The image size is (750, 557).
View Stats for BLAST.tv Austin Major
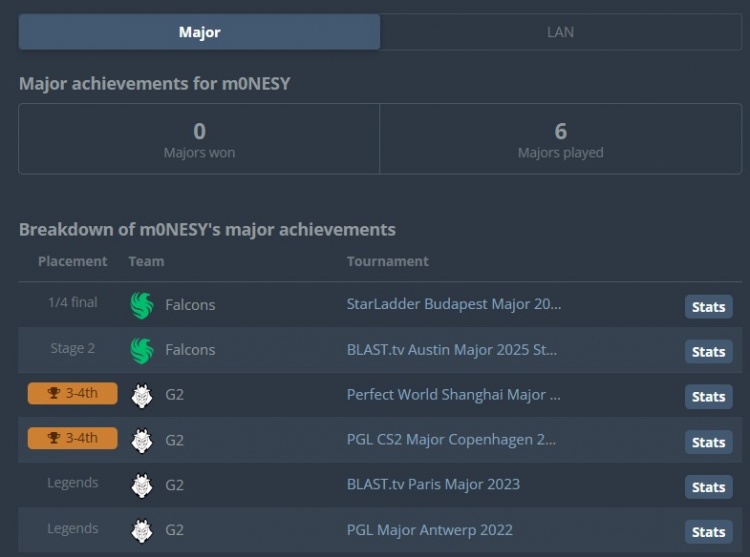[708, 351]
